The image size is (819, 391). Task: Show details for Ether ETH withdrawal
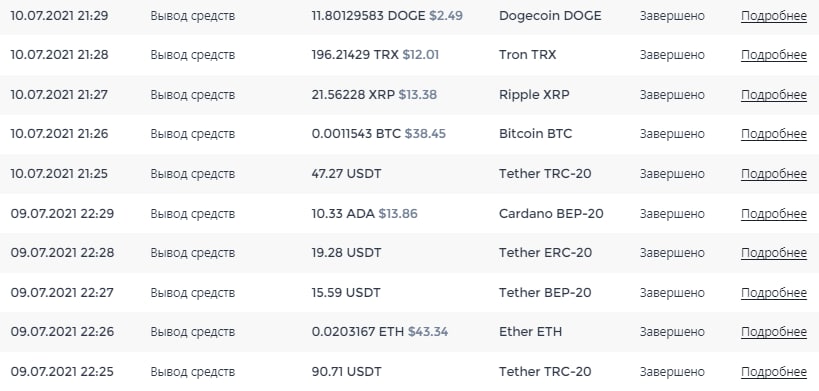(774, 332)
